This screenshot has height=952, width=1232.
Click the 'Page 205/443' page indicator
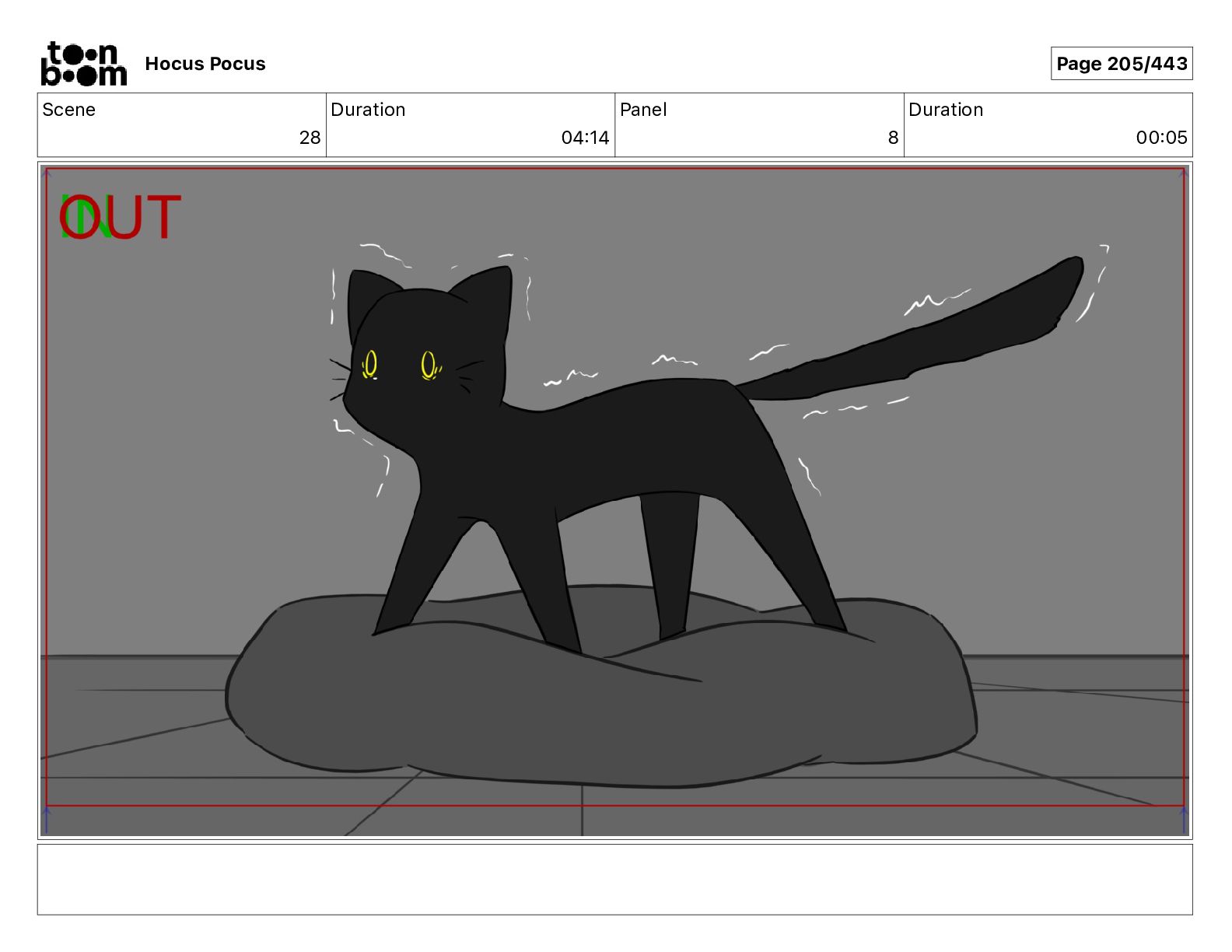pos(1122,64)
